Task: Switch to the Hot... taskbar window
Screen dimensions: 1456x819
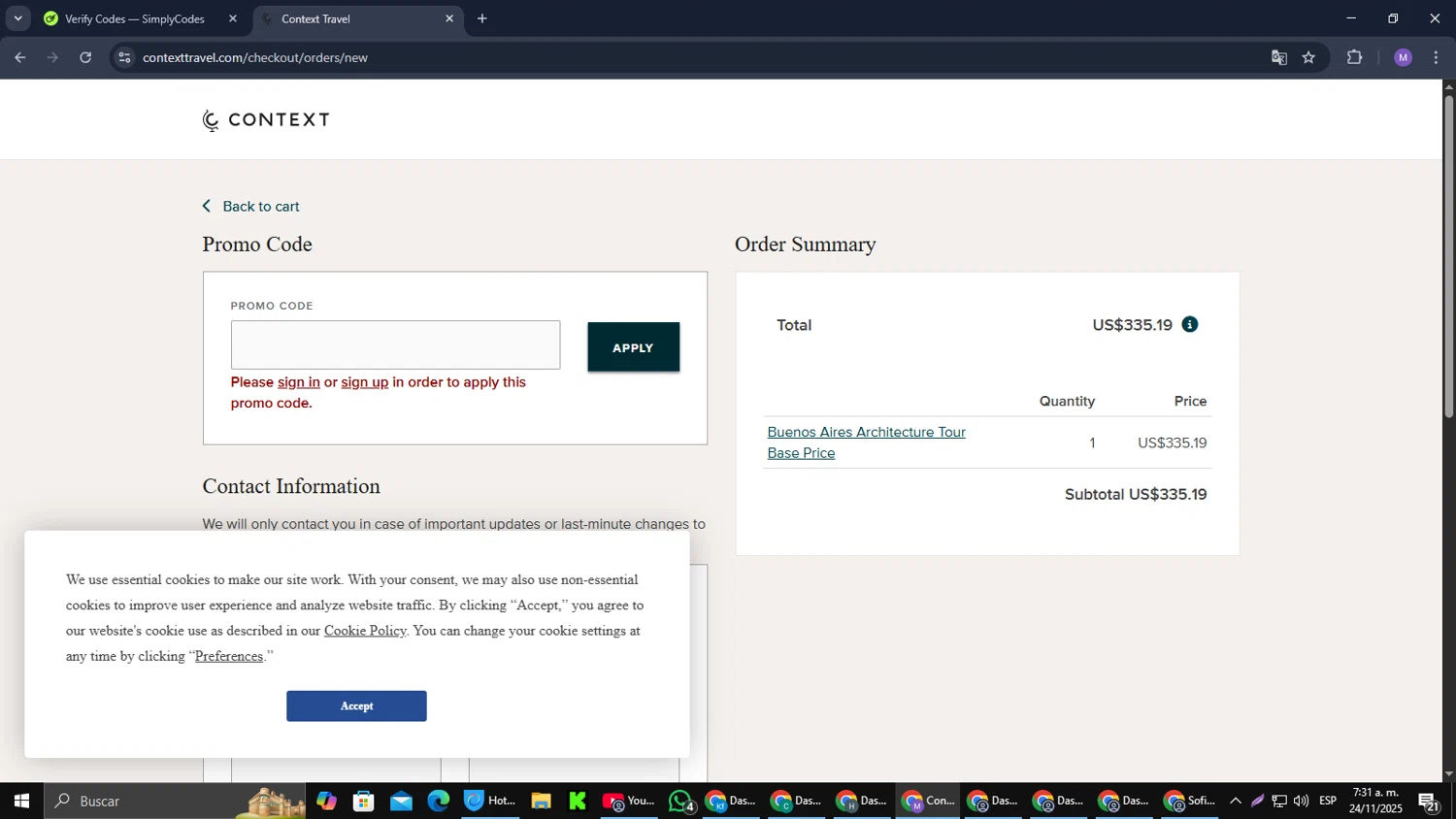Action: click(x=490, y=801)
